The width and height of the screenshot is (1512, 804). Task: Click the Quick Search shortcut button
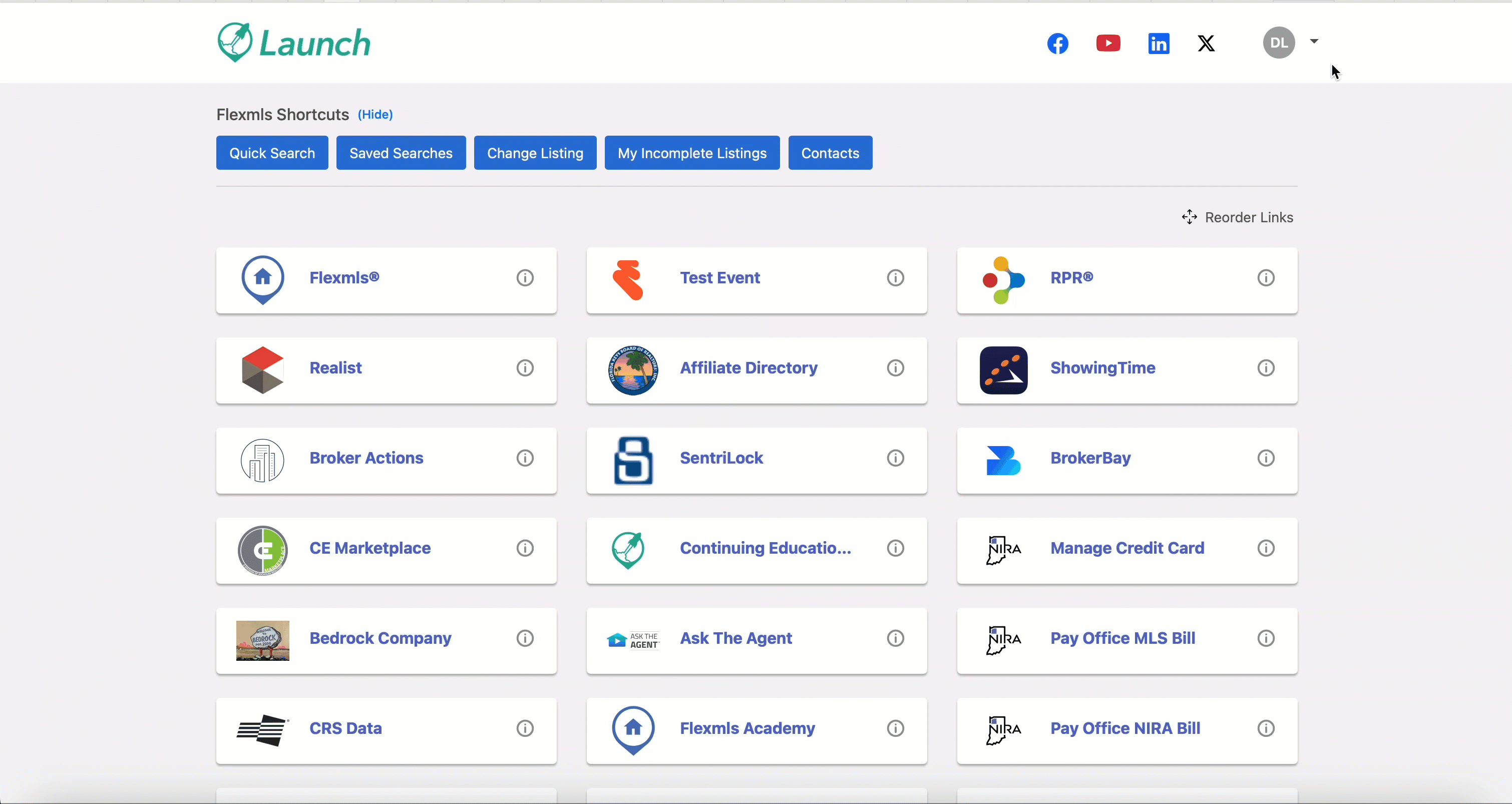click(272, 153)
